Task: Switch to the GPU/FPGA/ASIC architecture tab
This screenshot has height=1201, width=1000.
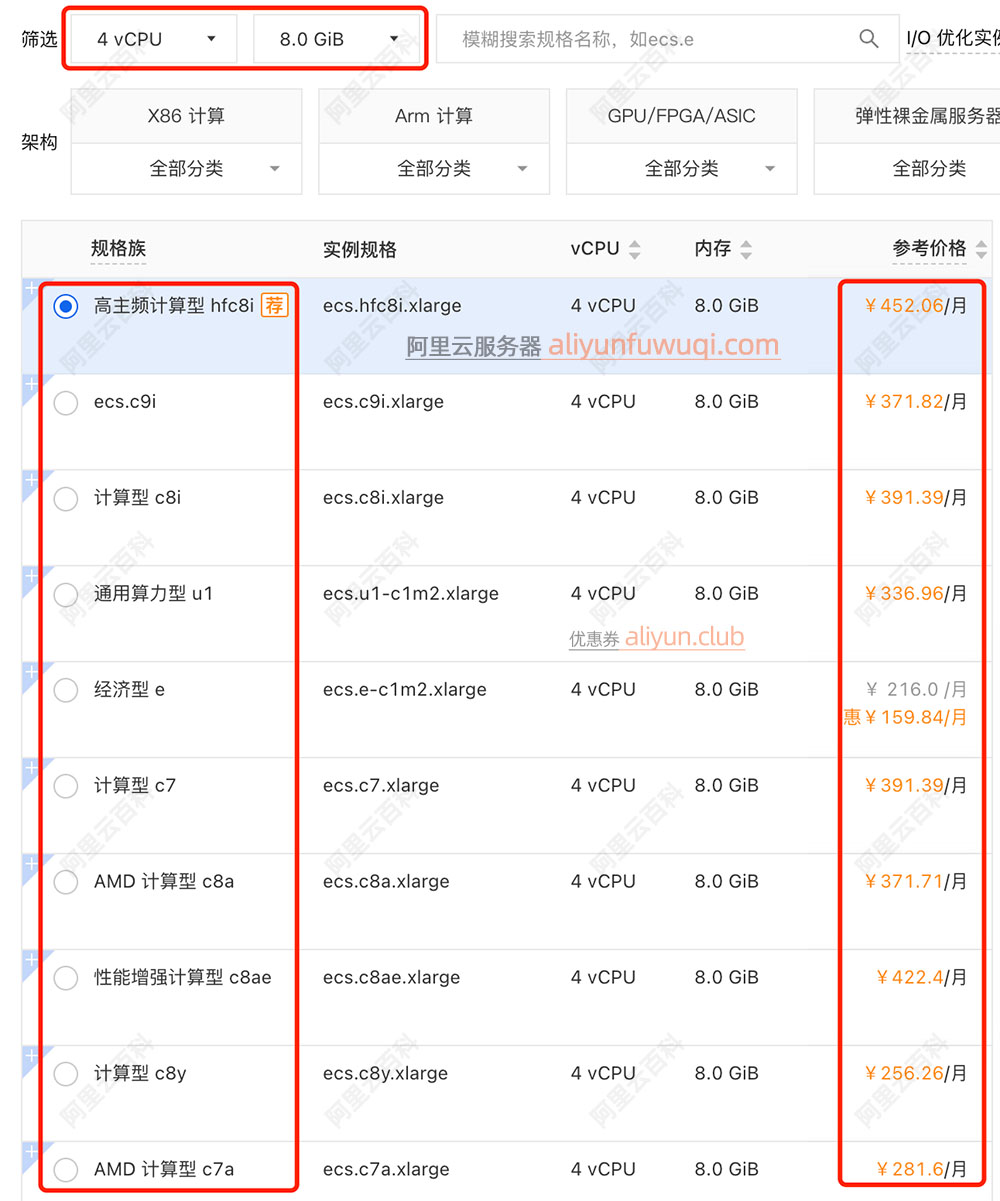Action: click(x=682, y=116)
